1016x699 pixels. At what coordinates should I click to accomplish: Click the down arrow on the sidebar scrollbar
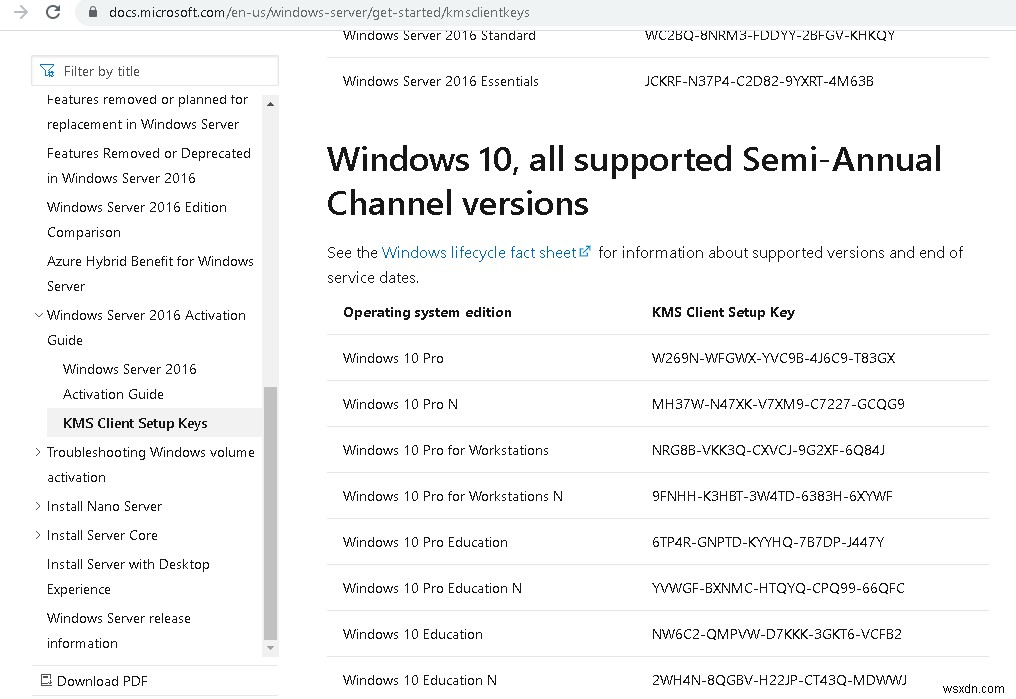(x=270, y=648)
